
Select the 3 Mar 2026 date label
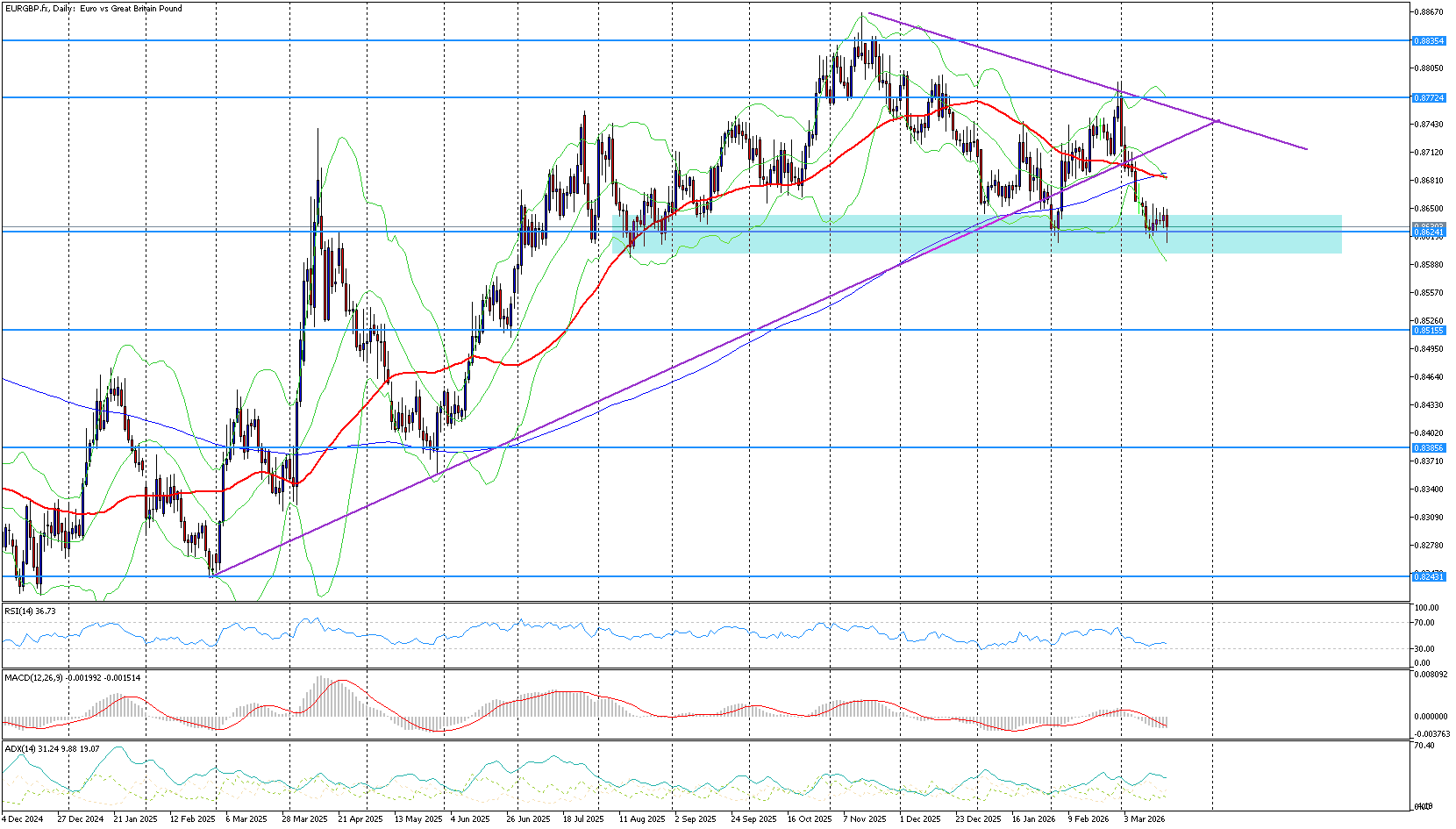coord(1145,819)
